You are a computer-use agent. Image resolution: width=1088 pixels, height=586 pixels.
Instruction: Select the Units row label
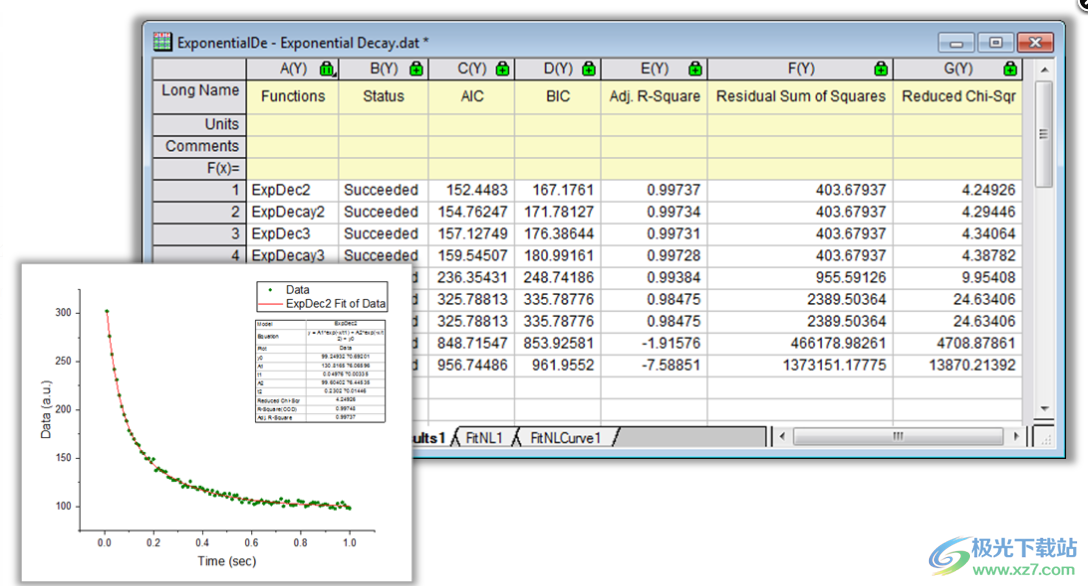(x=200, y=124)
